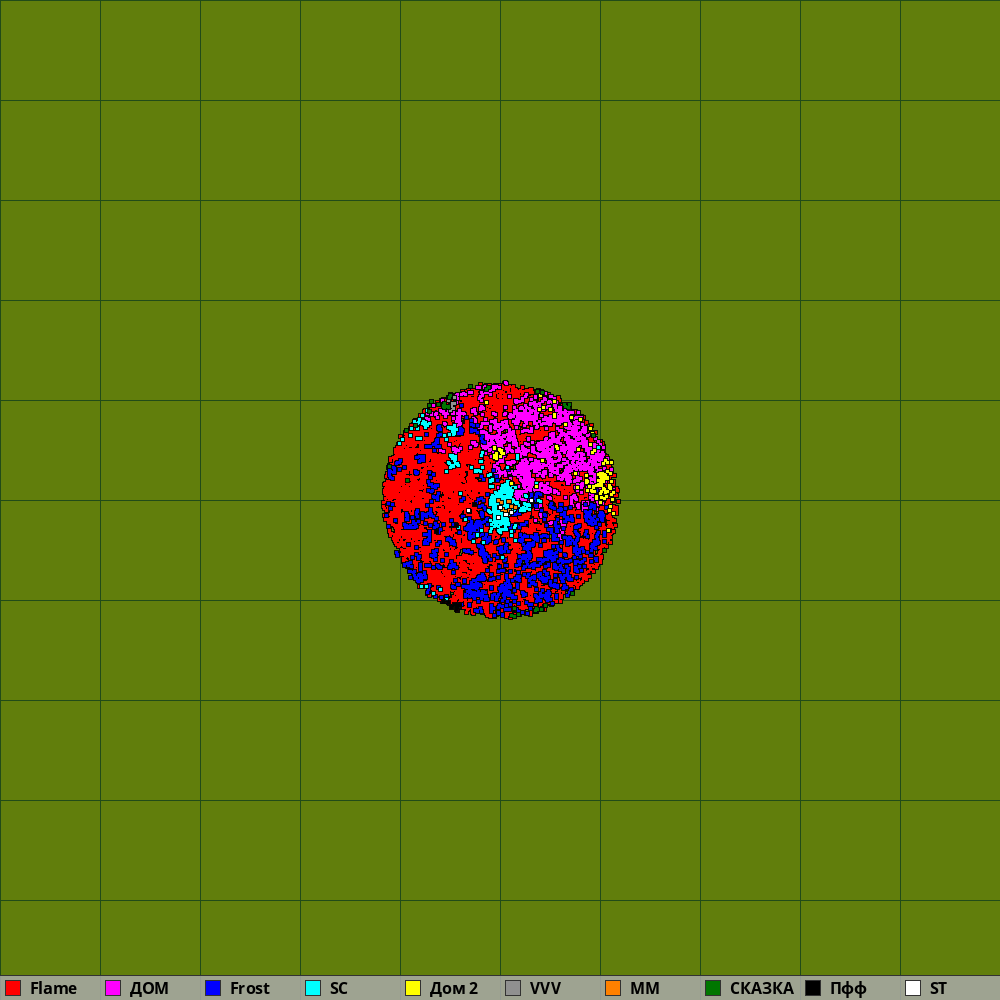Click the yellow Дом 2 cluster on the map's east edge
This screenshot has width=1000, height=1000.
tap(603, 485)
